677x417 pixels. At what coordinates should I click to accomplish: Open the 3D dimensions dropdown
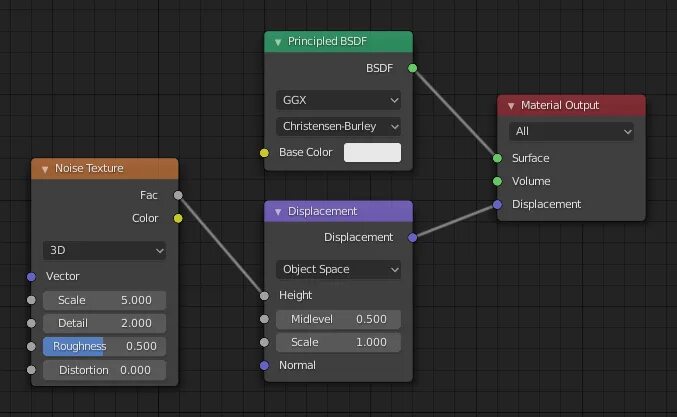104,250
